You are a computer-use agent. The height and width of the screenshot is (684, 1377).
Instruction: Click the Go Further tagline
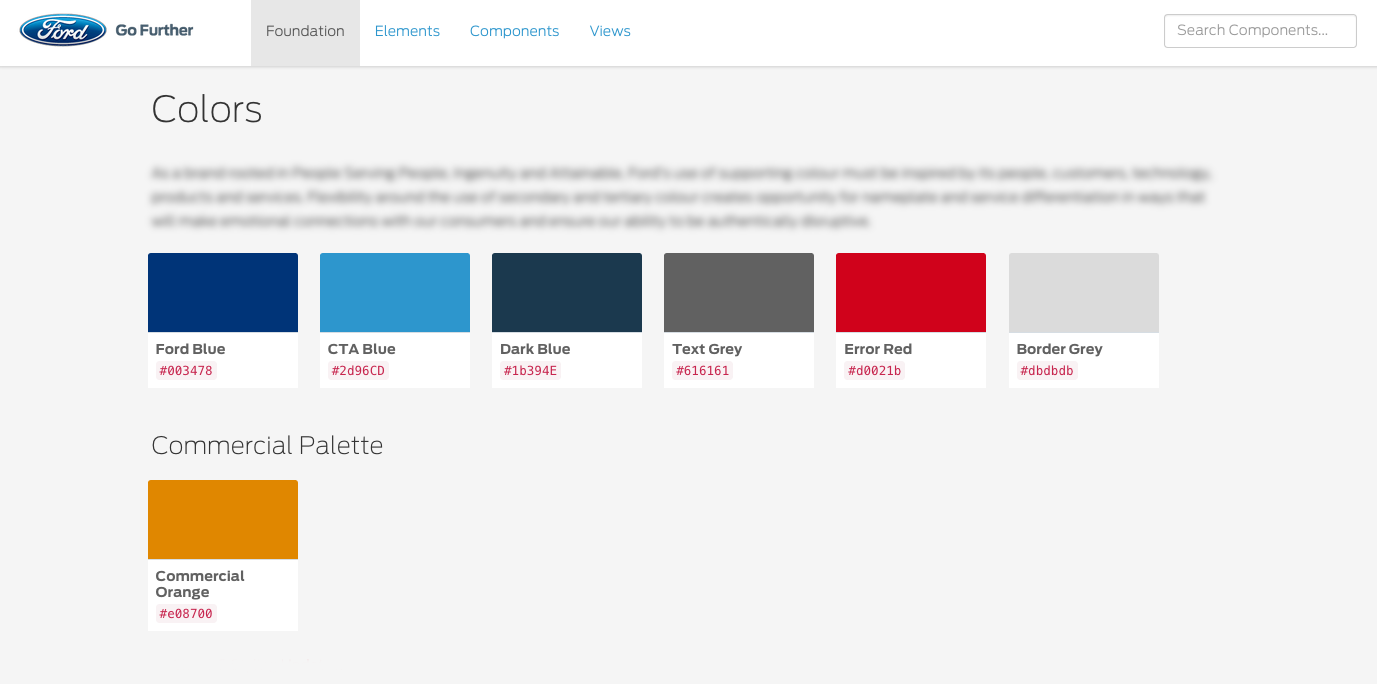tap(154, 30)
